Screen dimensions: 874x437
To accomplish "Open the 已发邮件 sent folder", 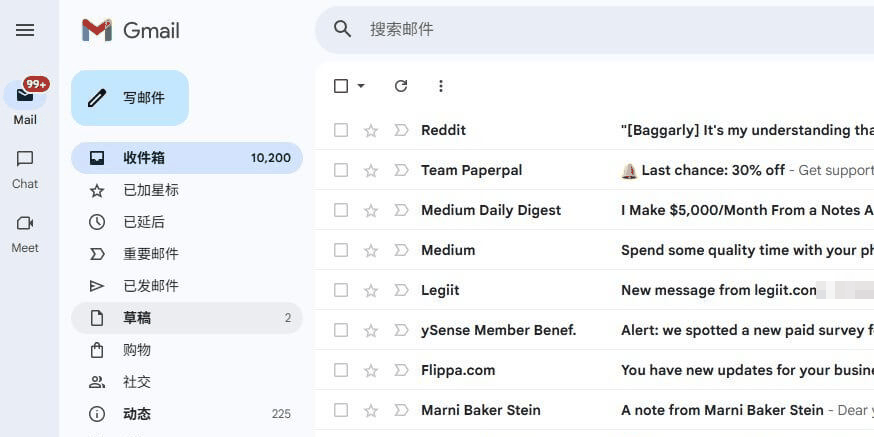I will tap(187, 286).
